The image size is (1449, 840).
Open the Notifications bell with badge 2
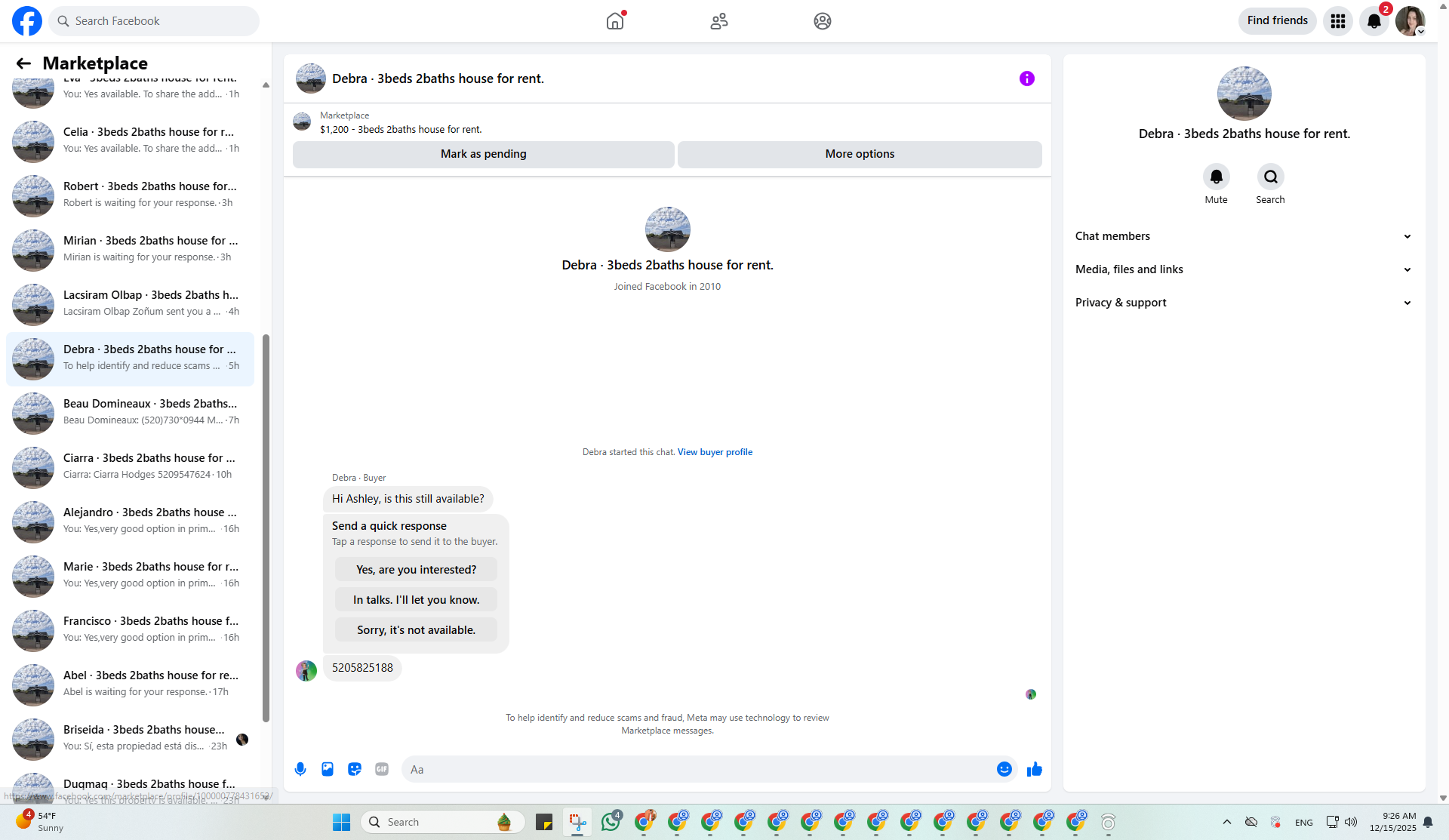(x=1374, y=21)
